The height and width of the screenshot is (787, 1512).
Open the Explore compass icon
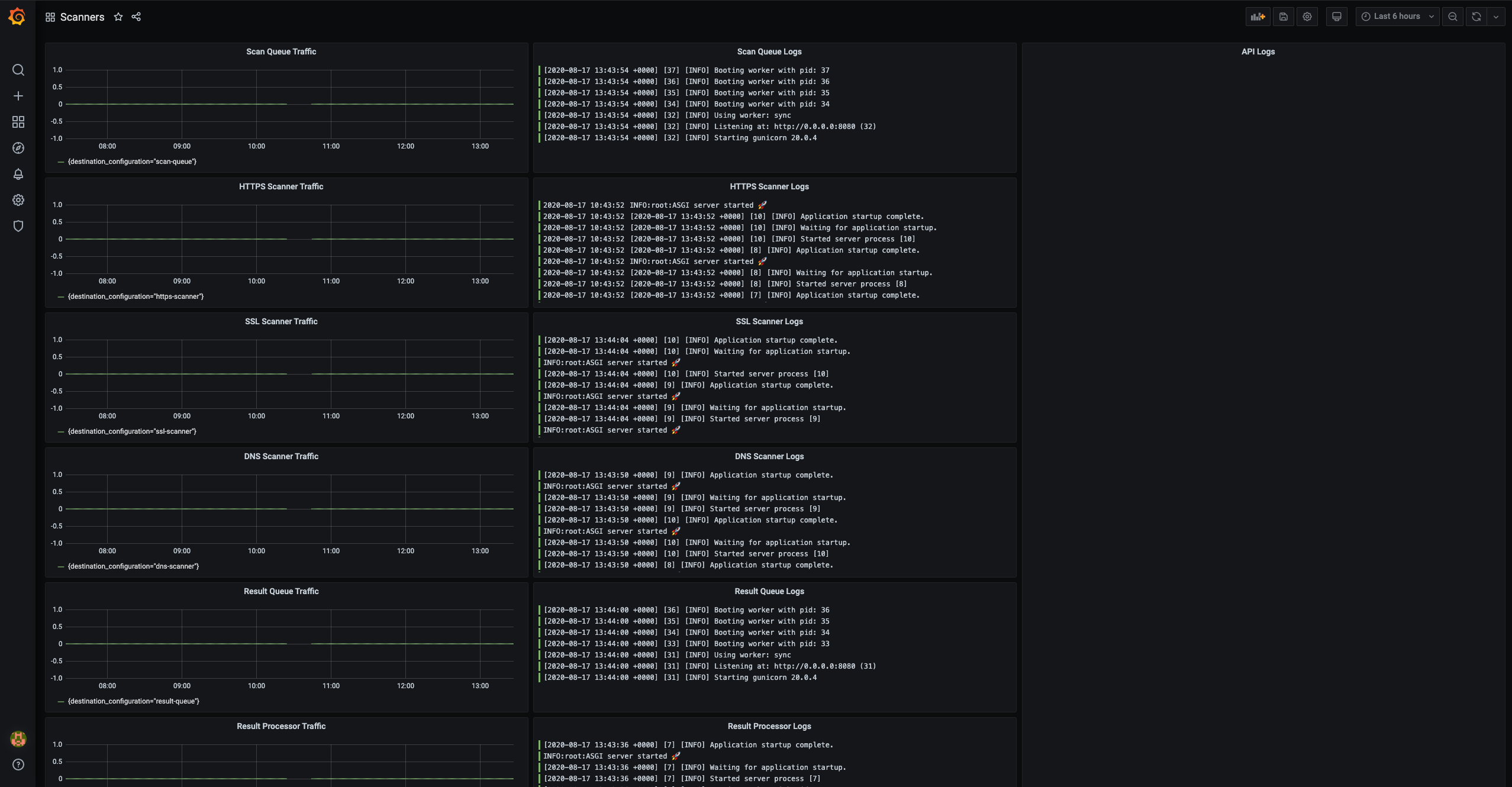coord(18,148)
